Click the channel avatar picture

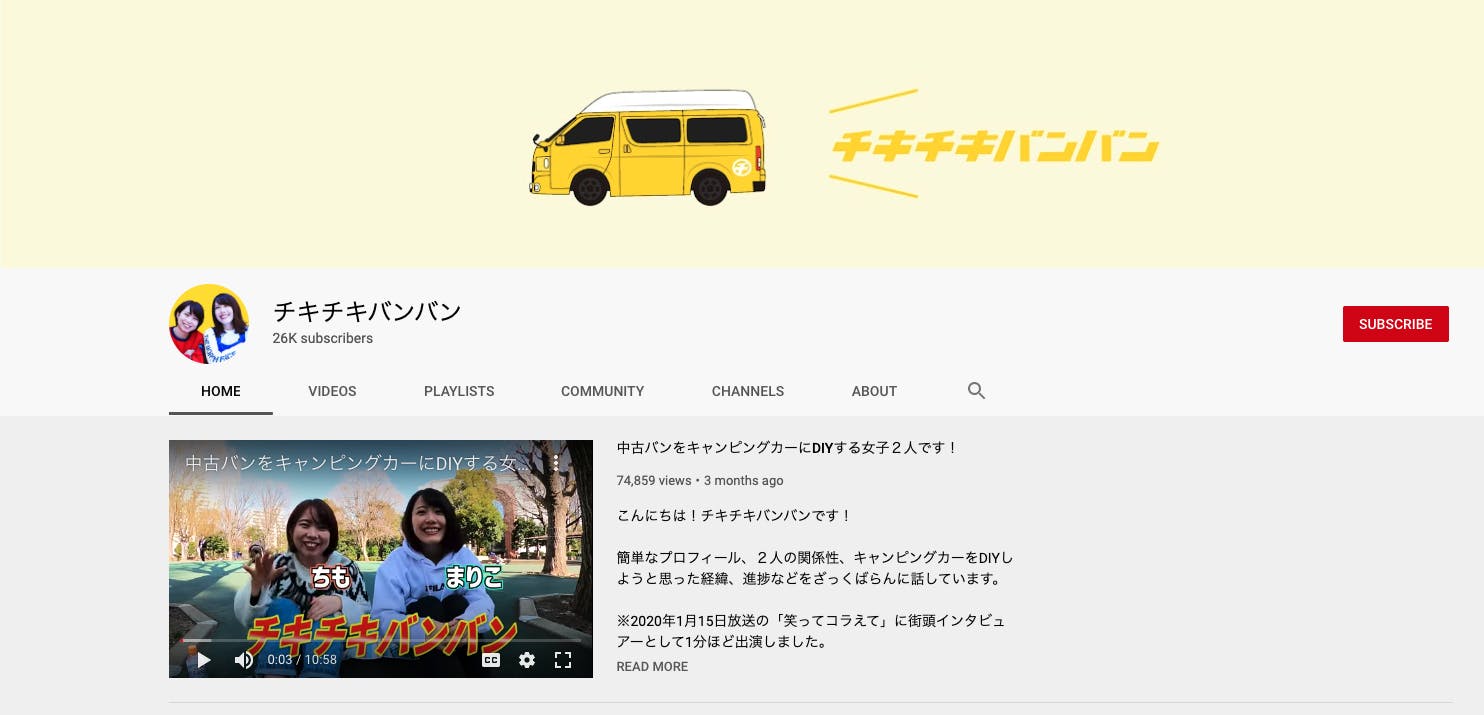[x=209, y=324]
